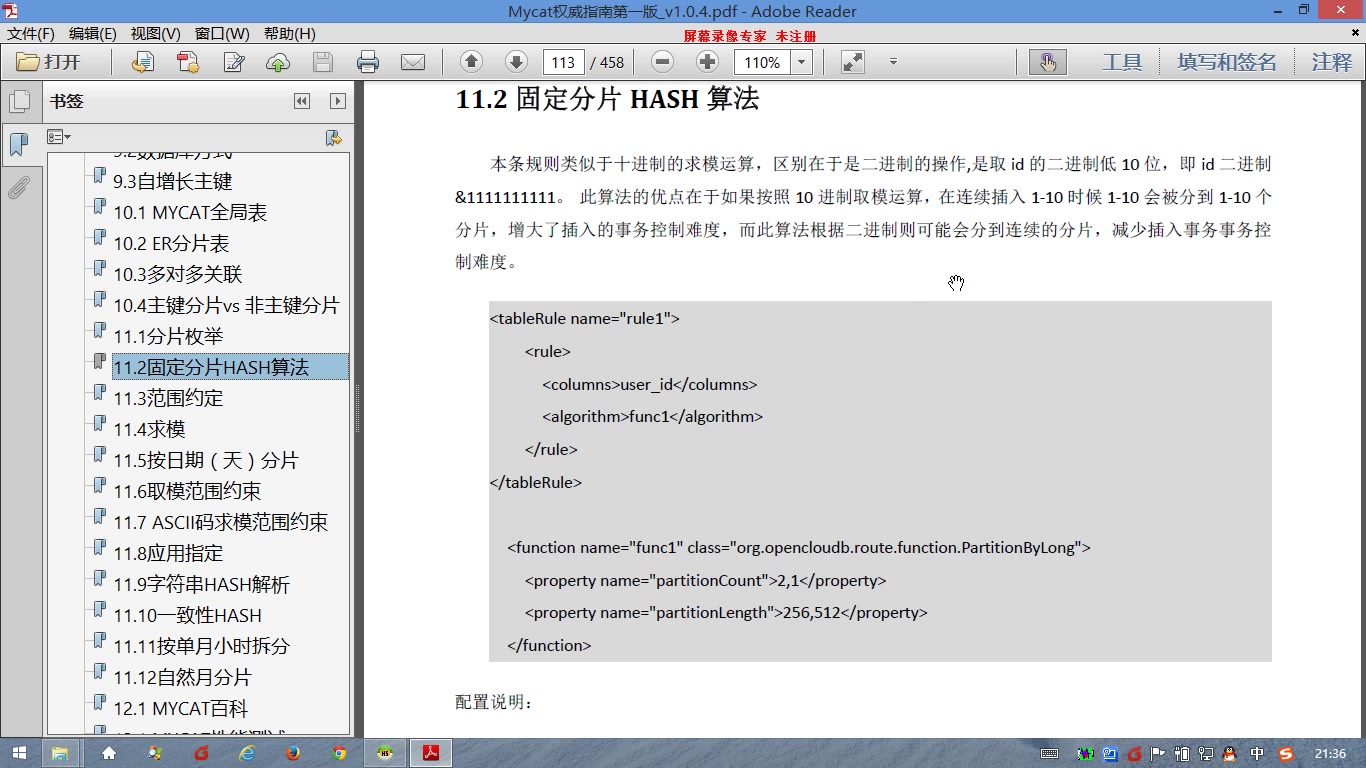Click the convert file to PDF online icon
Image resolution: width=1366 pixels, height=768 pixels.
coord(143,62)
